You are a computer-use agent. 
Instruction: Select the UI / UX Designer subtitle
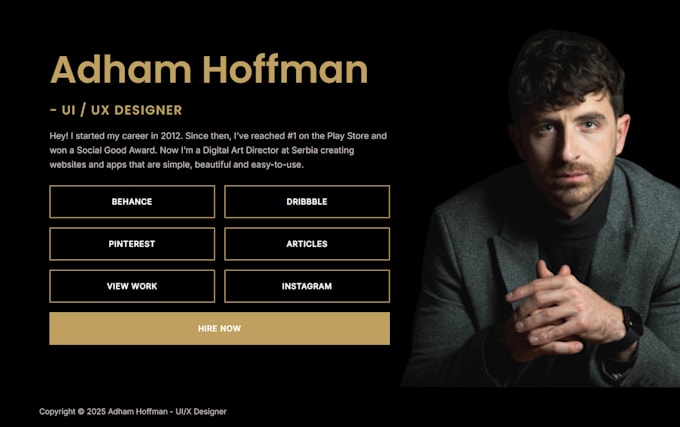pos(116,110)
